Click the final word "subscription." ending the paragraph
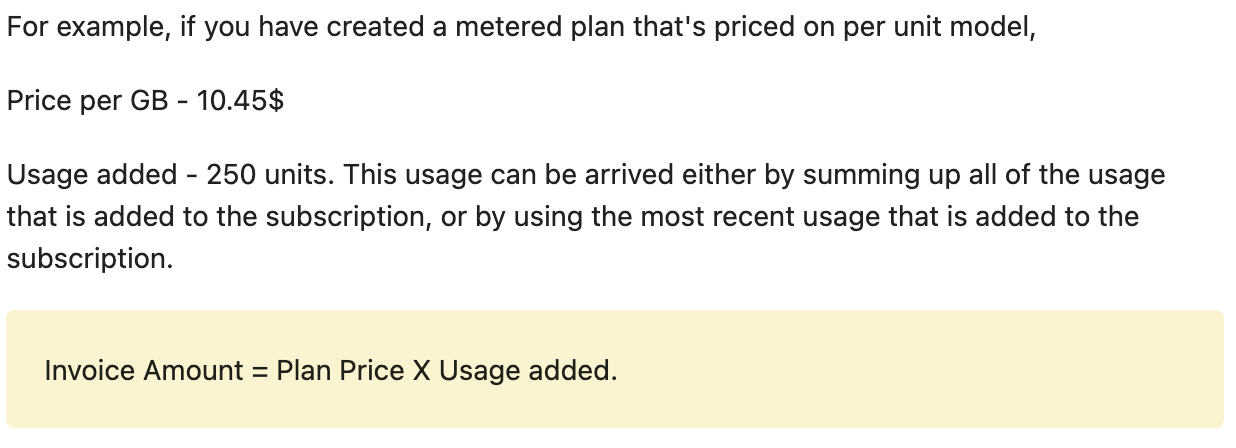This screenshot has height=448, width=1236. pos(90,259)
